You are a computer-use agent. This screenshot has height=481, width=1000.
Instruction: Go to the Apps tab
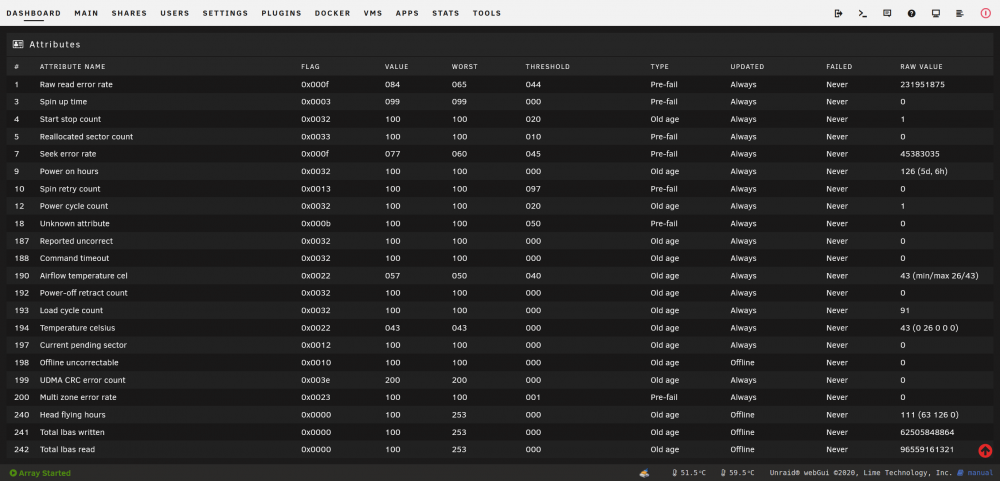tap(407, 13)
